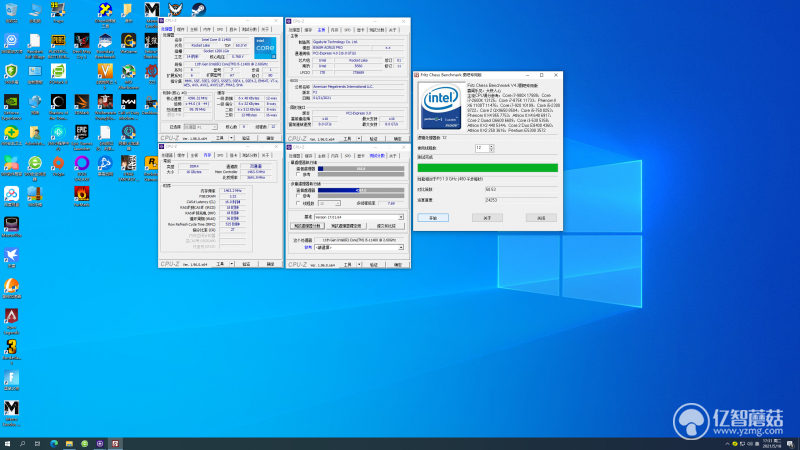The width and height of the screenshot is (800, 450).
Task: Open the thread count dropdown in the CPU-Z Bench tab
Action: pos(329,203)
